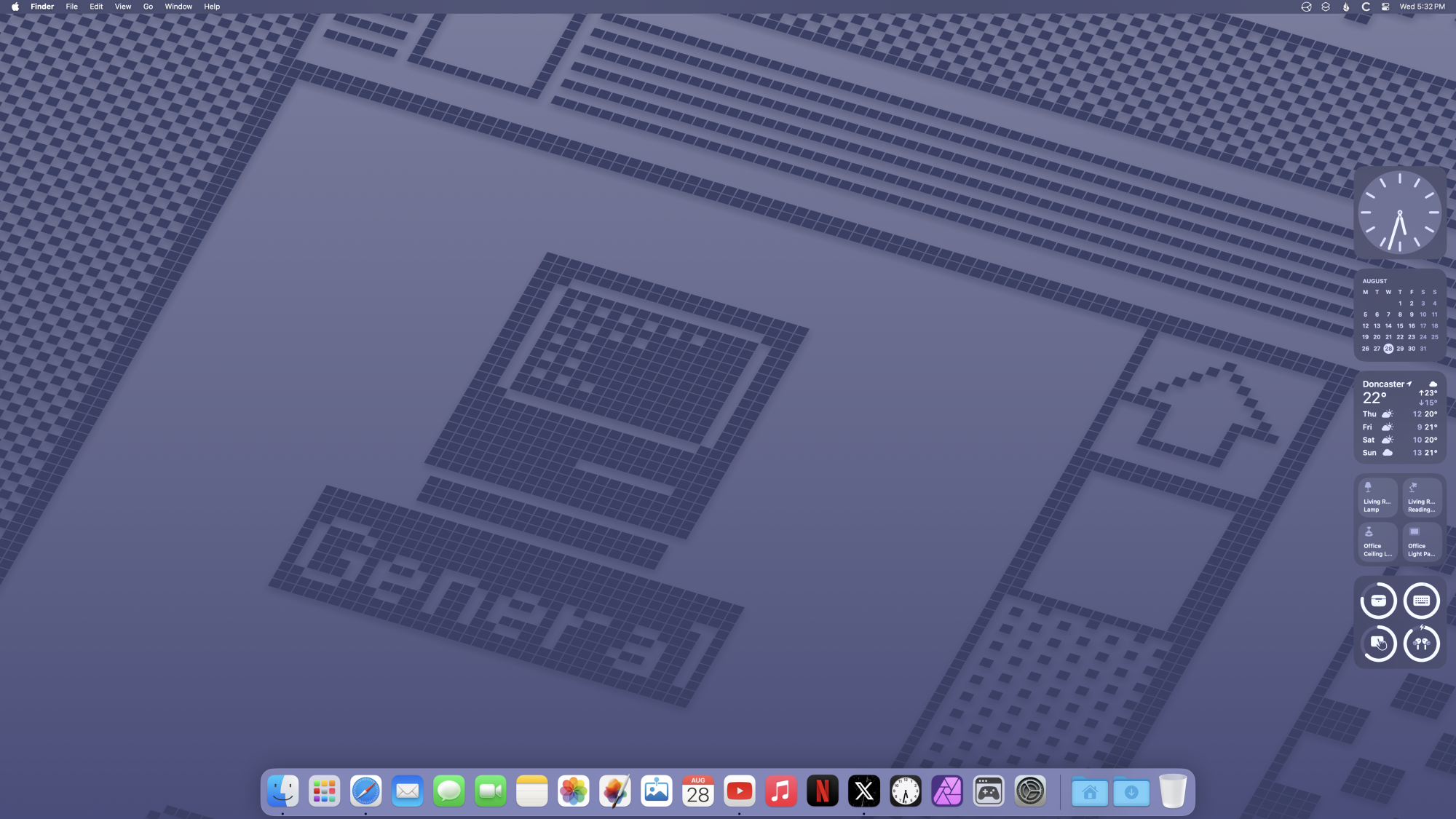Launch FaceTime from the Dock
The height and width of the screenshot is (819, 1456).
[491, 791]
